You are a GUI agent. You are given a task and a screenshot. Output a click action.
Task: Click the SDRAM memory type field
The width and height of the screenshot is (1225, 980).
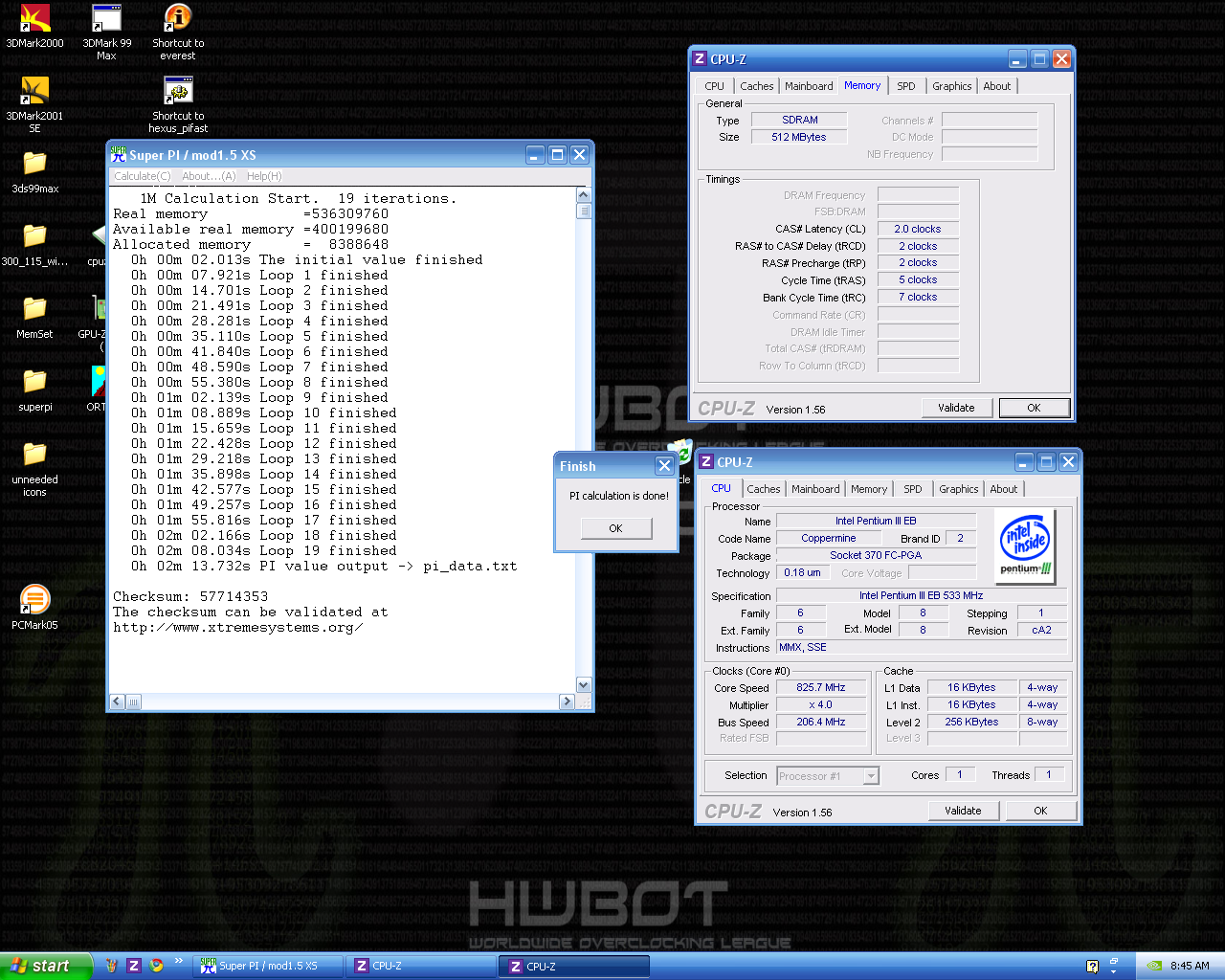[x=799, y=120]
